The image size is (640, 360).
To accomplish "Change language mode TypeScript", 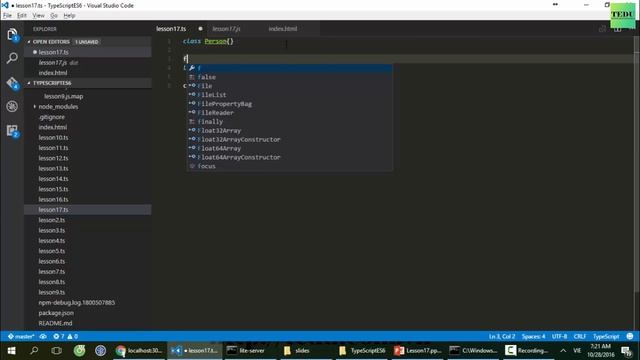I will [x=606, y=337].
